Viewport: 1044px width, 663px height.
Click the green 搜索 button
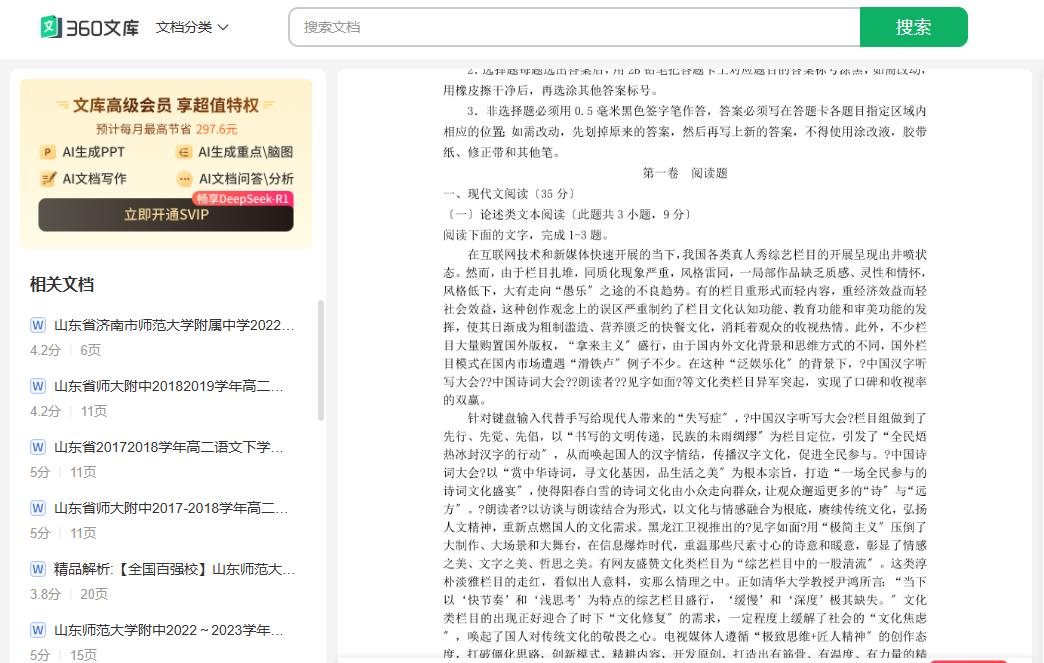click(x=914, y=27)
